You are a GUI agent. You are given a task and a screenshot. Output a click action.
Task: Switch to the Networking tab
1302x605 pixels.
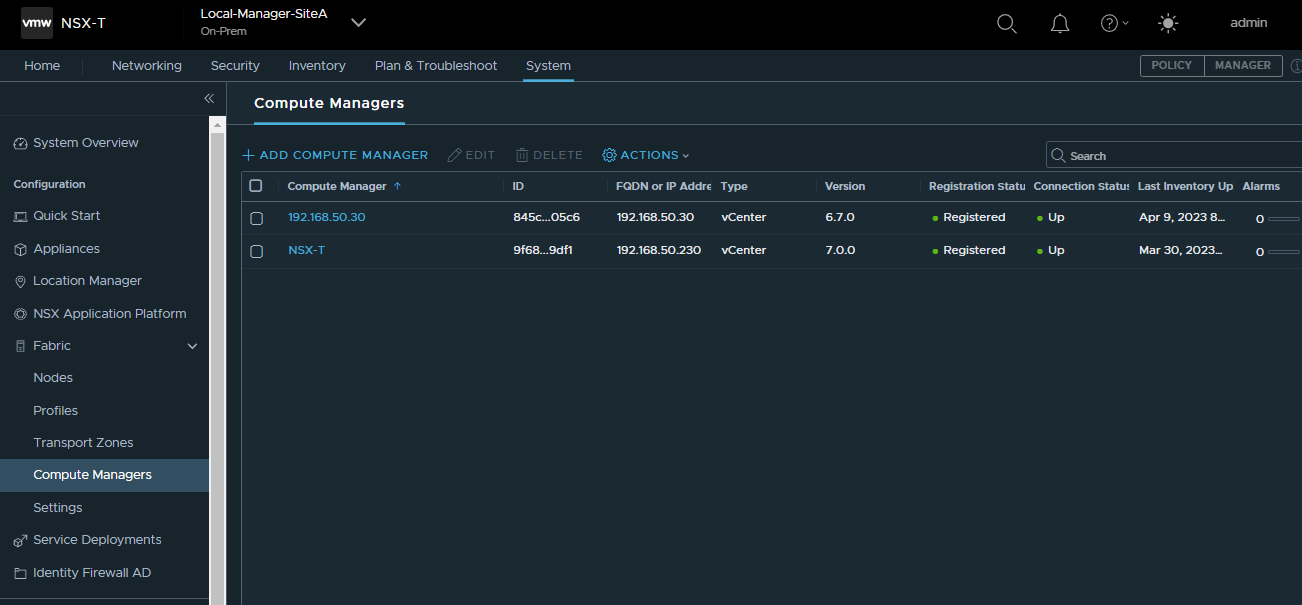147,66
